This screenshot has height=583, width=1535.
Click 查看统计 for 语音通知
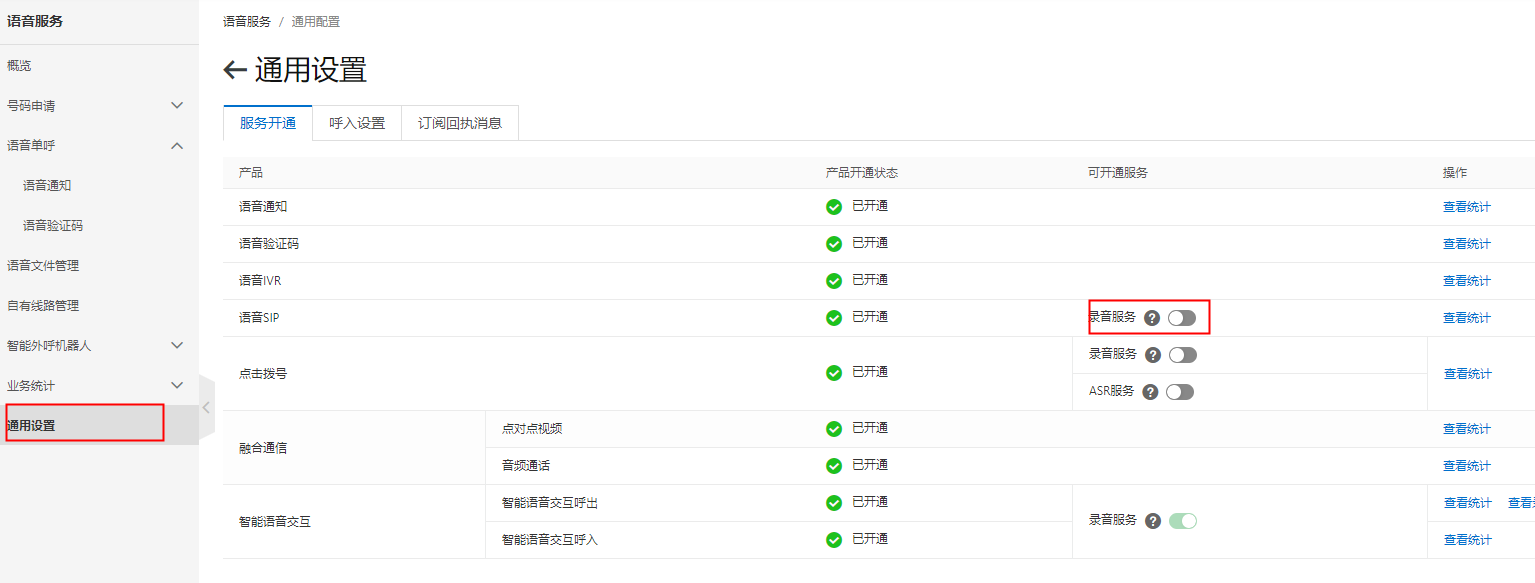tap(1466, 207)
